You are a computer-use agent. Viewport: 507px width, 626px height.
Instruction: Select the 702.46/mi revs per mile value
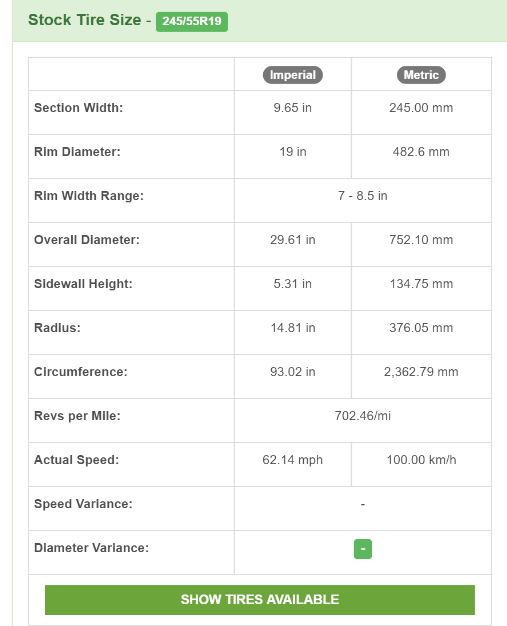362,416
